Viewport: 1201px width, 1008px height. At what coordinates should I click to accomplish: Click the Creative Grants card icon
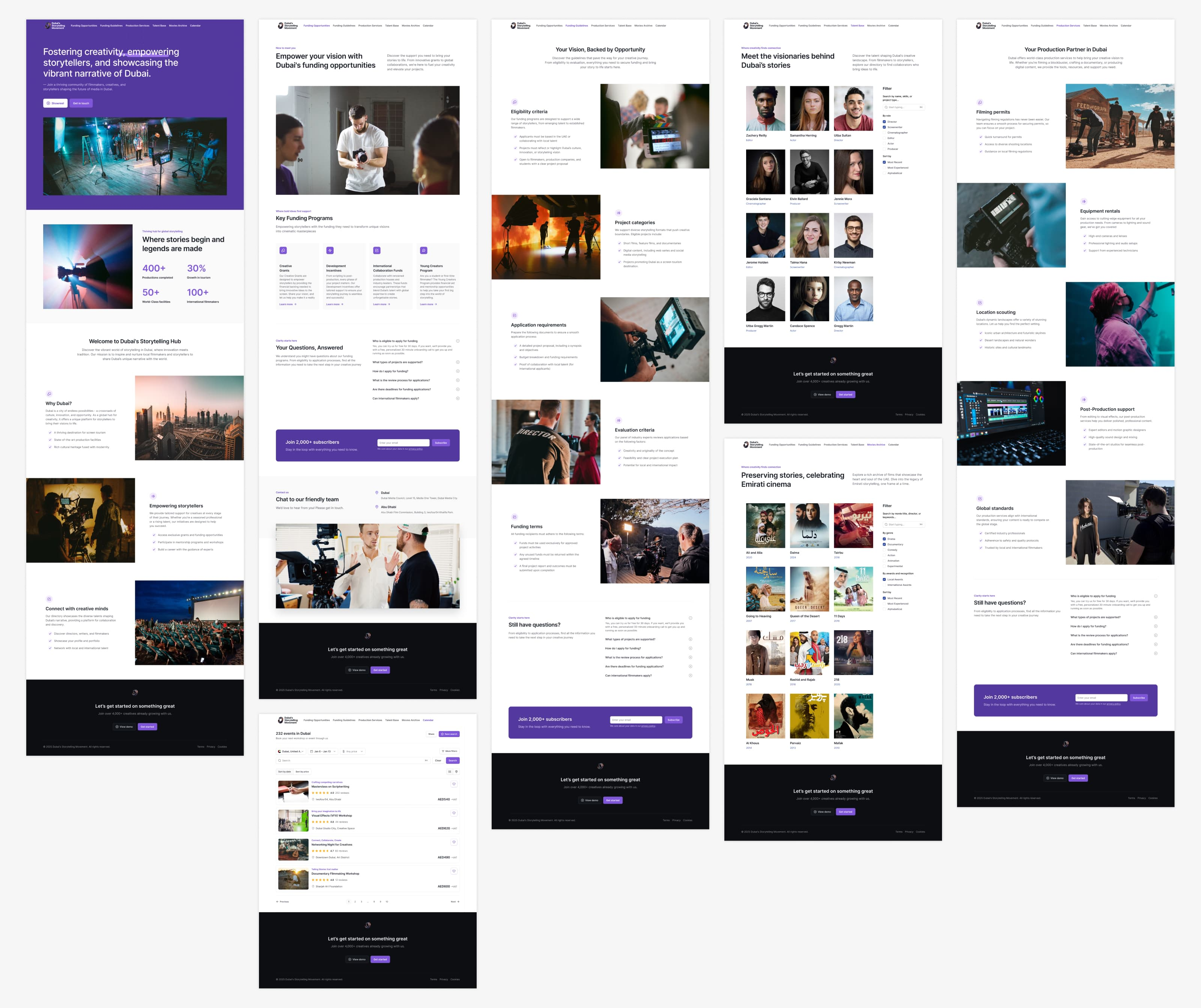pos(283,250)
